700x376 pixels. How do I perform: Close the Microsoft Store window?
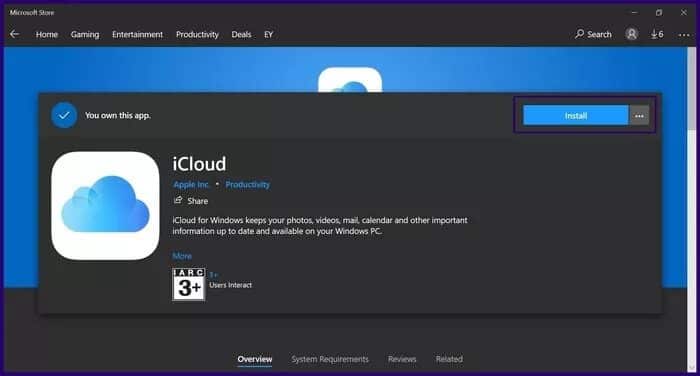coord(683,13)
